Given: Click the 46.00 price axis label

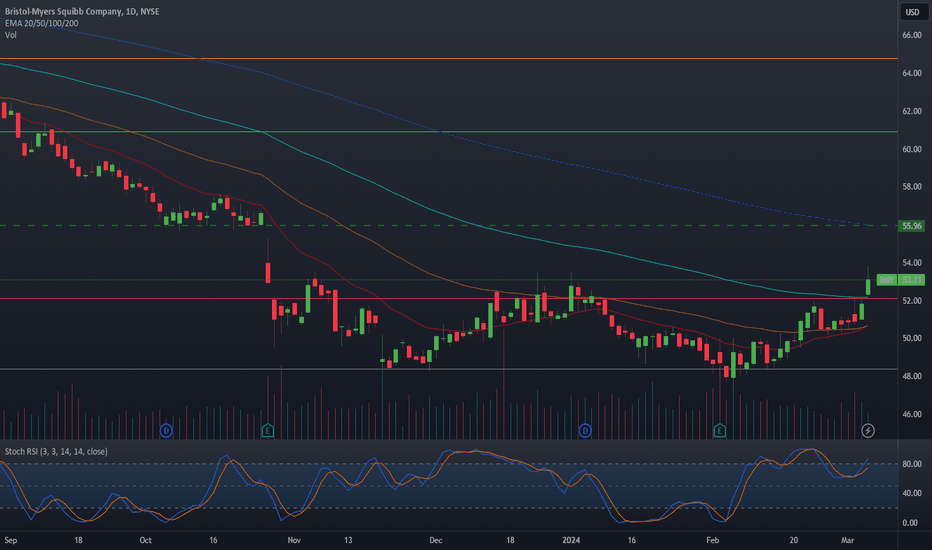Looking at the screenshot, I should (x=912, y=414).
